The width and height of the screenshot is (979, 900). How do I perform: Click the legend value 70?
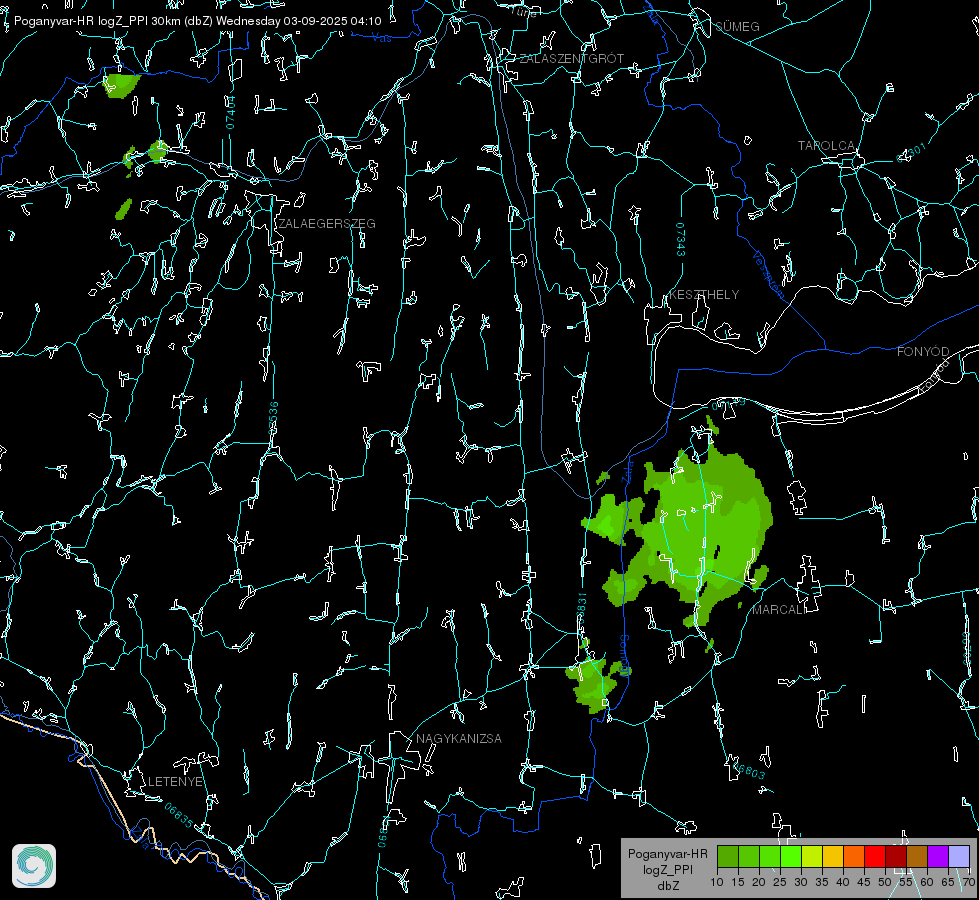pyautogui.click(x=968, y=883)
